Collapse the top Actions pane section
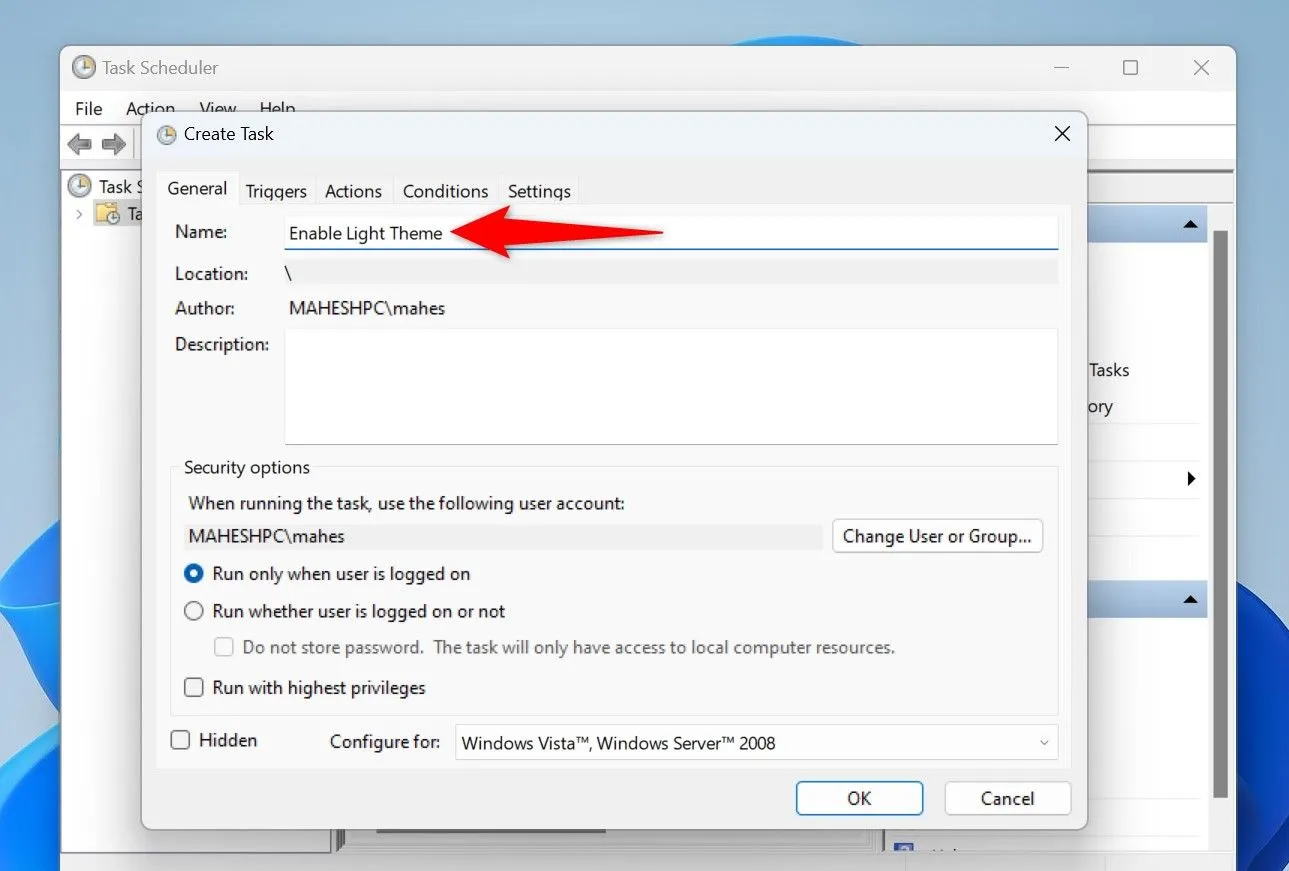 pos(1190,222)
